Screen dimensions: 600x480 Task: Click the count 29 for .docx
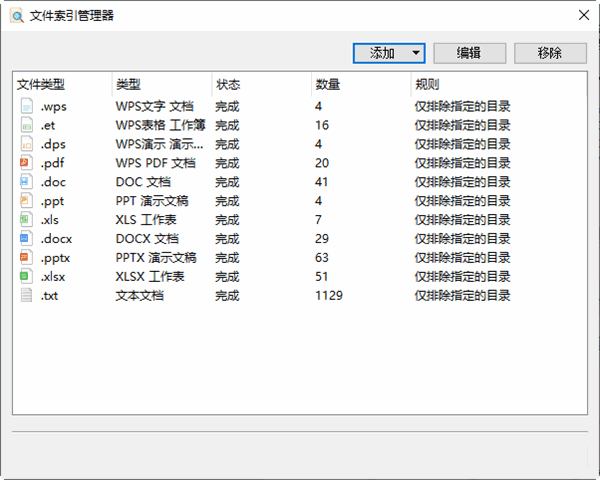tap(322, 239)
